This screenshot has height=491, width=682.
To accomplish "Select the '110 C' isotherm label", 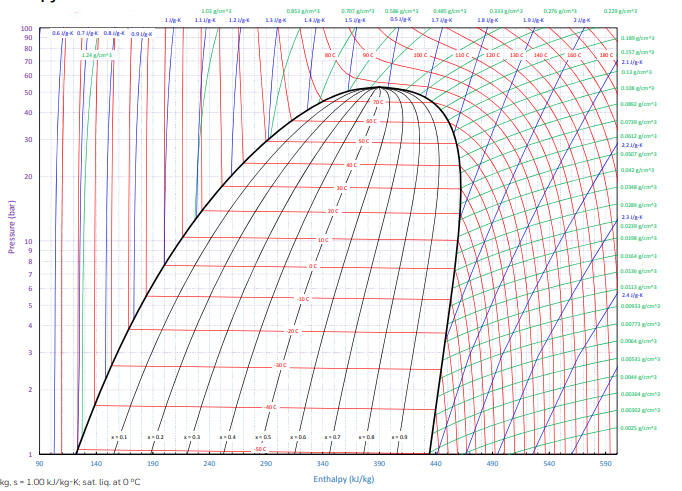I will (462, 55).
